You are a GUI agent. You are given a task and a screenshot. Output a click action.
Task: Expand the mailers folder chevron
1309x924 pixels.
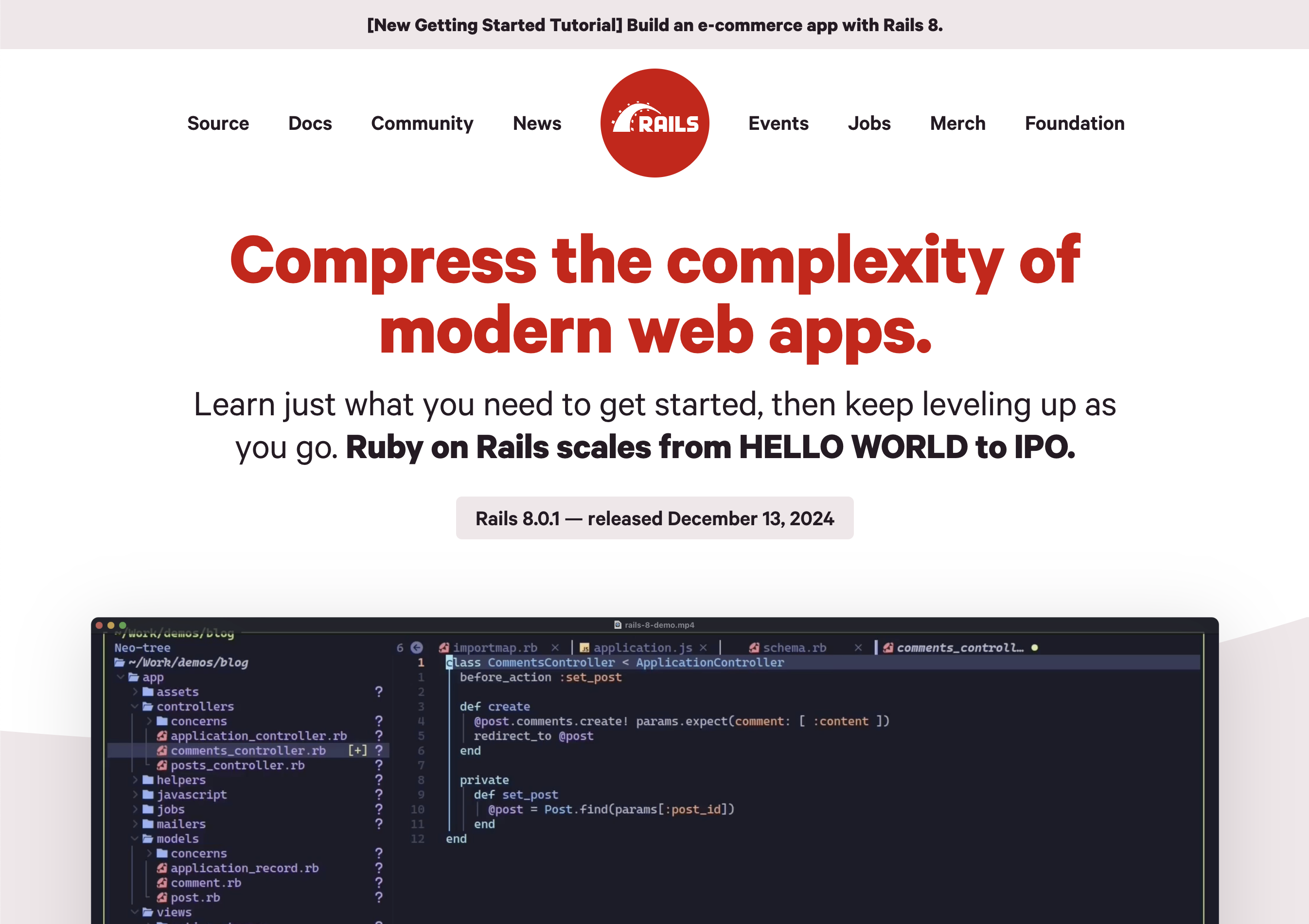tap(135, 824)
